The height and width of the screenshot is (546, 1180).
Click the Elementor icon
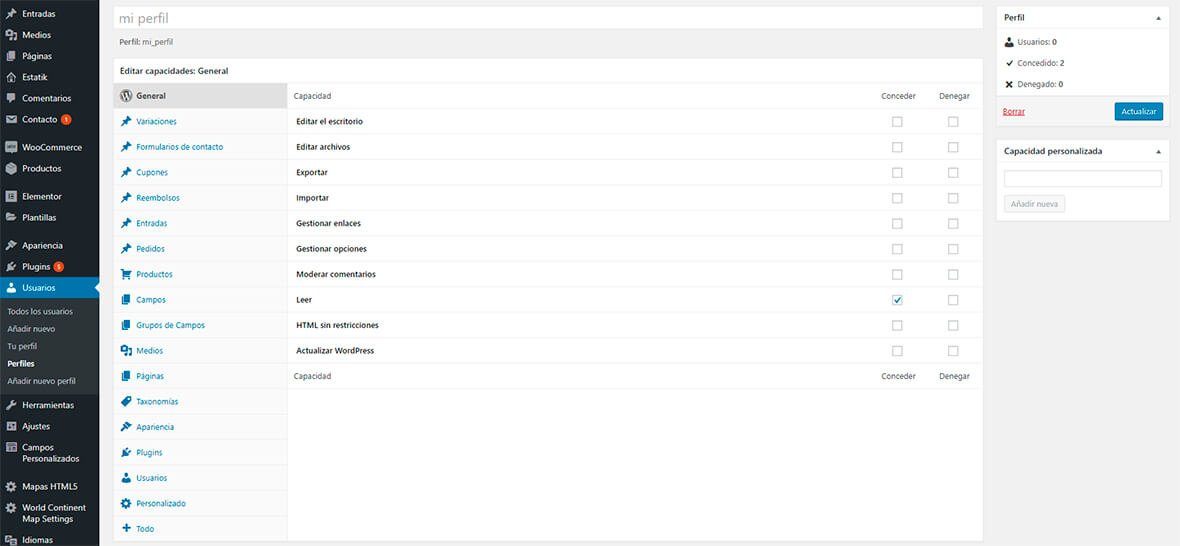[11, 196]
